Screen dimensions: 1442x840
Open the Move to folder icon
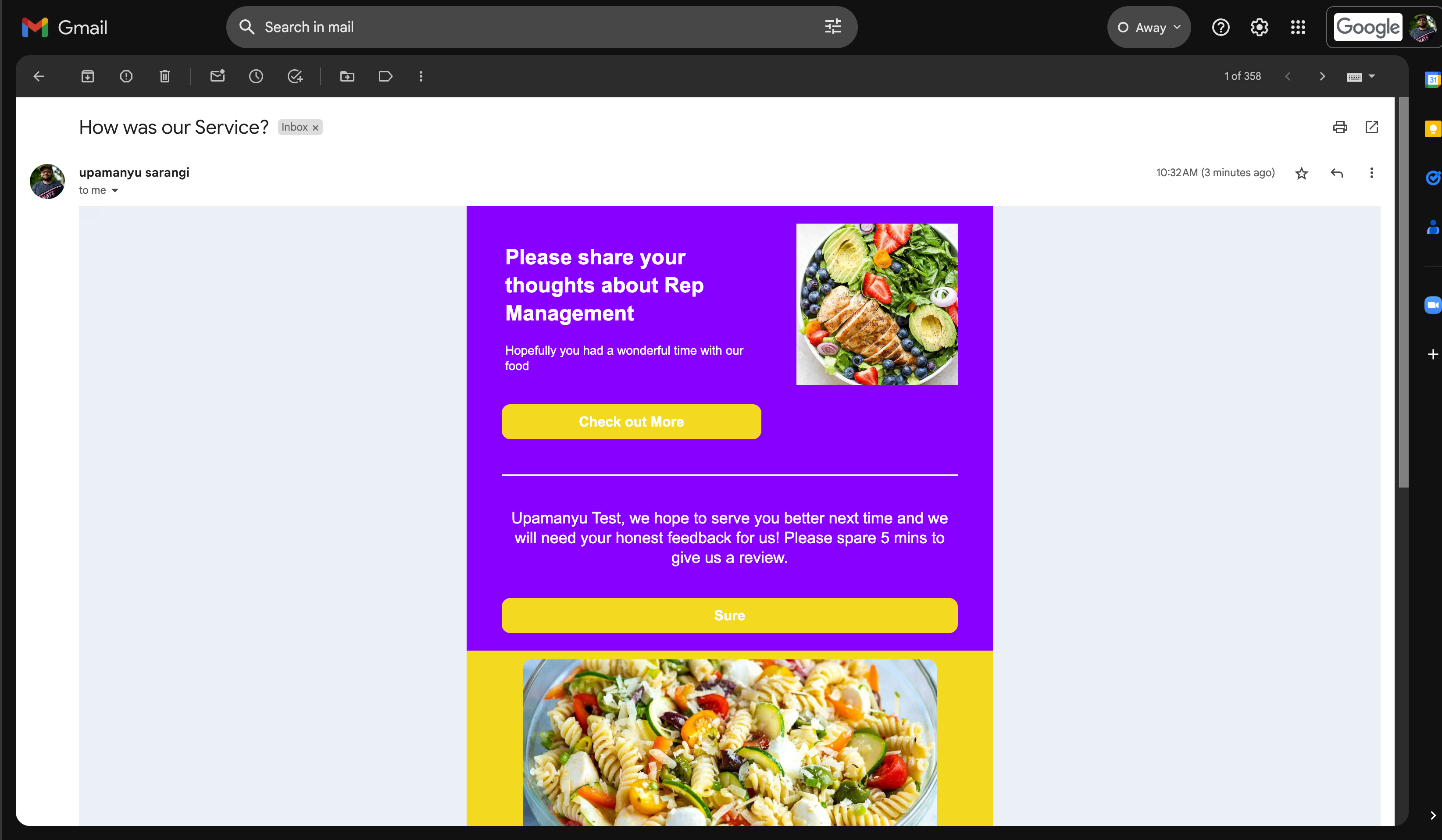347,76
